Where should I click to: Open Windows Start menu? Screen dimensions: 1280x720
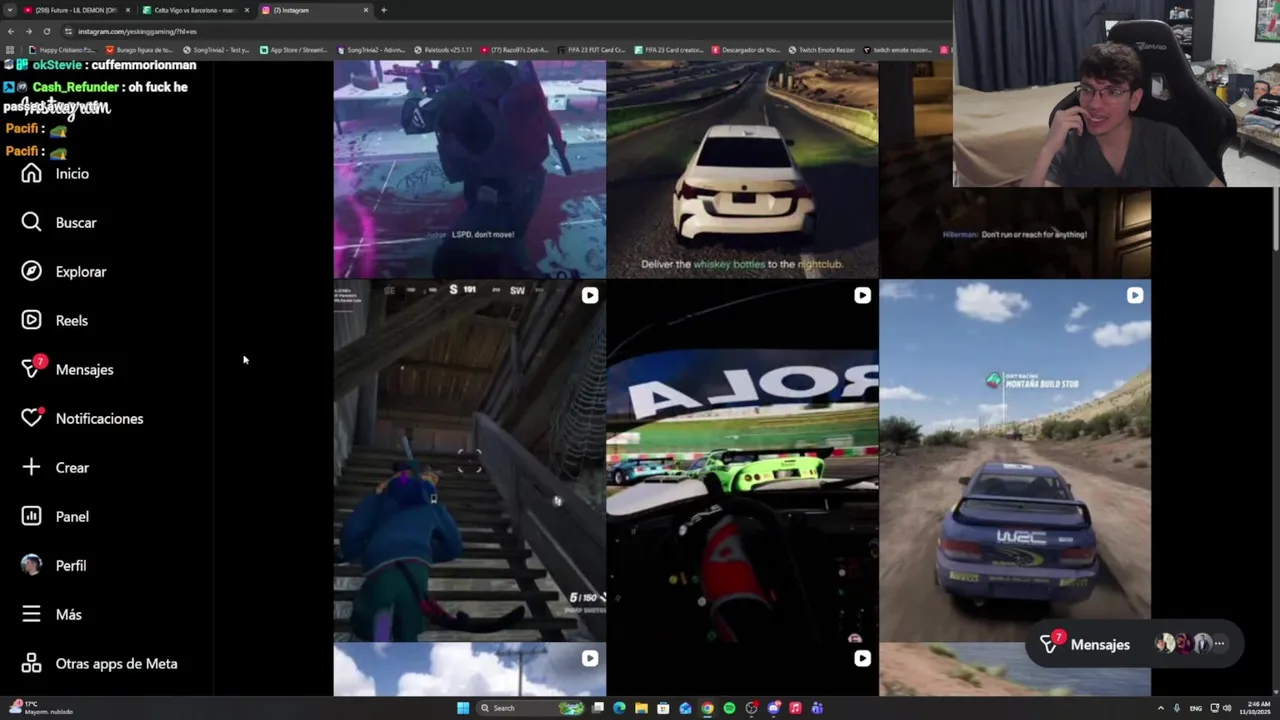463,708
